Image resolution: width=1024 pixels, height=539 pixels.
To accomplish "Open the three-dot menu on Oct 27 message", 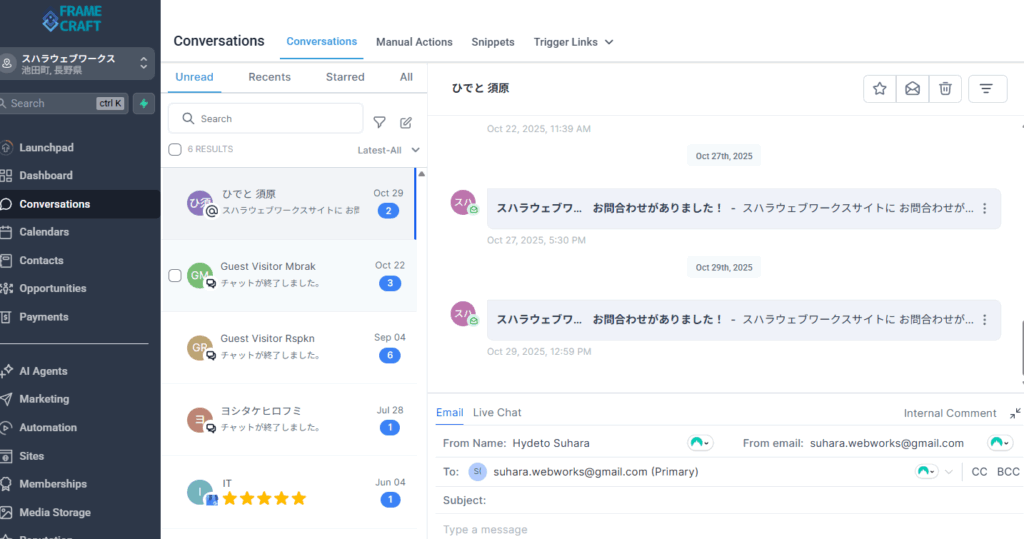I will tap(984, 209).
